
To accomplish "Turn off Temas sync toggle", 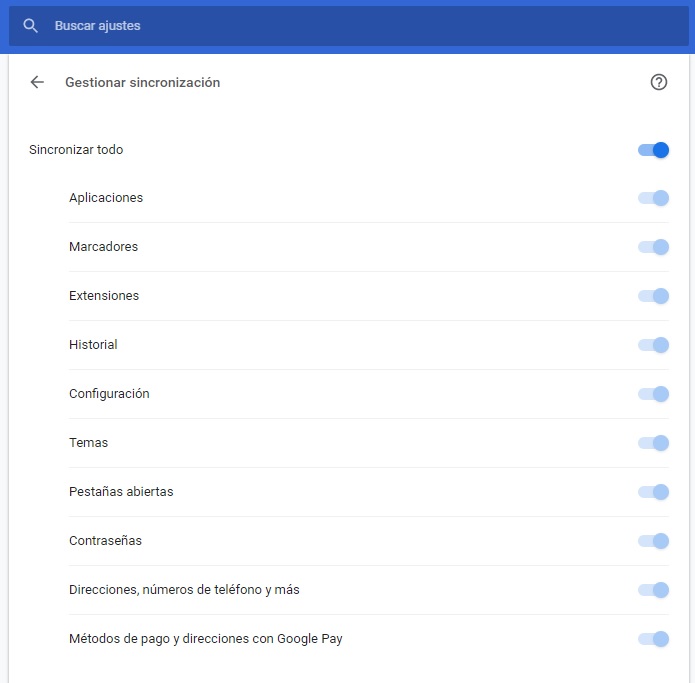I will (653, 443).
